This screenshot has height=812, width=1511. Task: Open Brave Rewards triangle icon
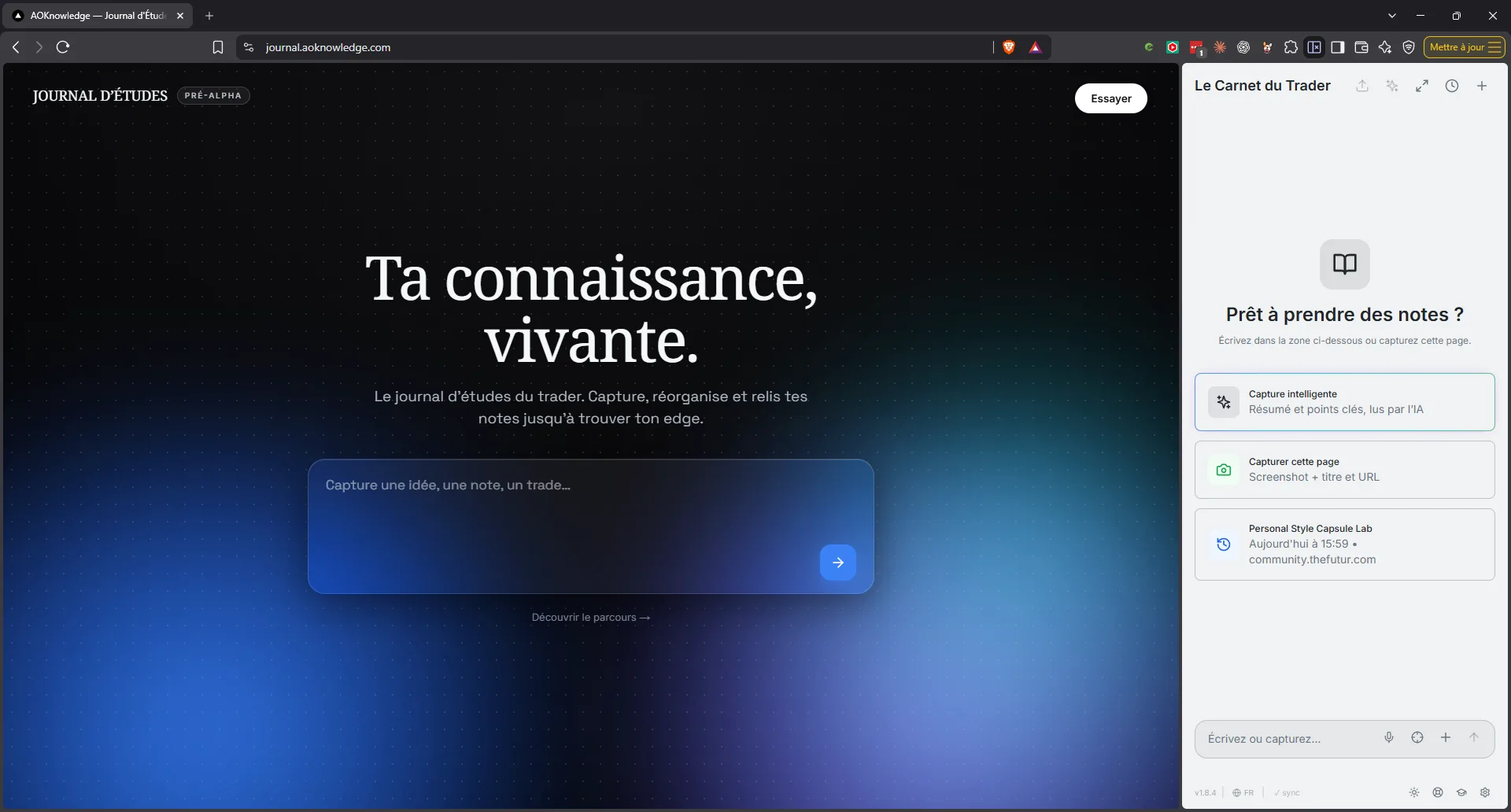point(1035,47)
